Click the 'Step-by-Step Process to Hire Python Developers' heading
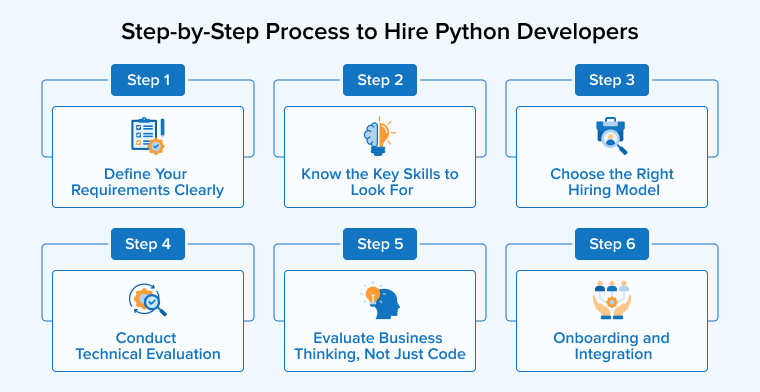 [380, 32]
